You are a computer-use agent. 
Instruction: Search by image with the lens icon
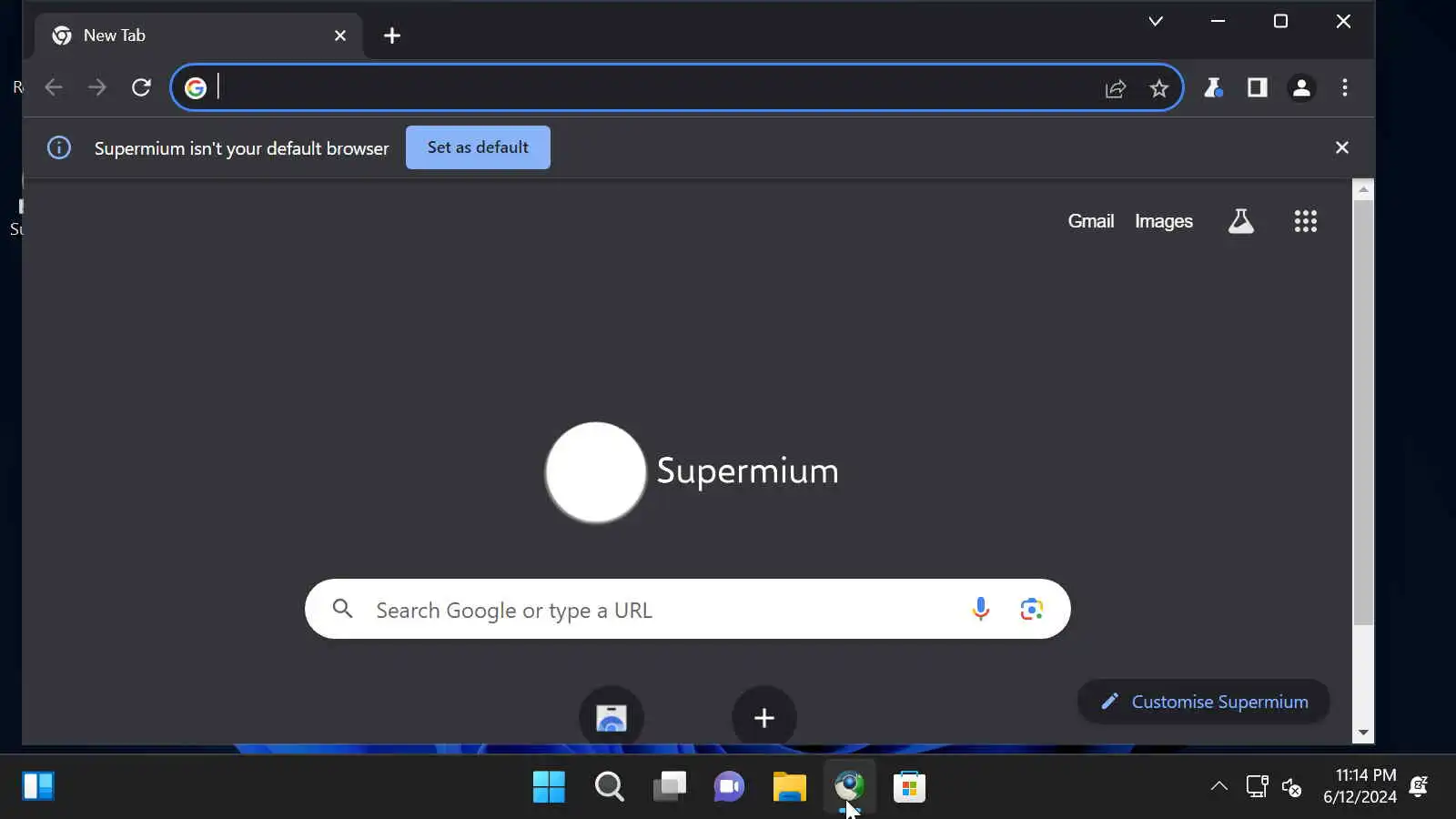(1031, 609)
